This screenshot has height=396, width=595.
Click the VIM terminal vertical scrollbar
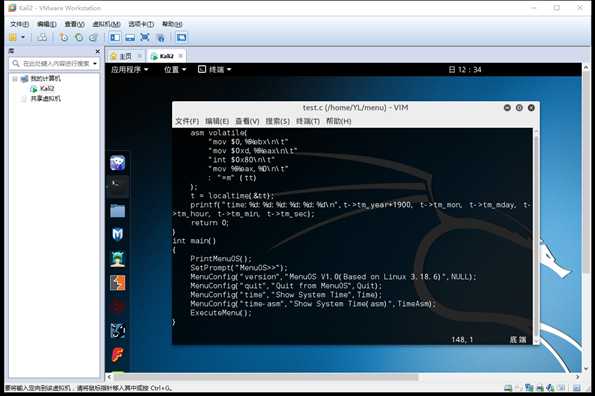536,236
